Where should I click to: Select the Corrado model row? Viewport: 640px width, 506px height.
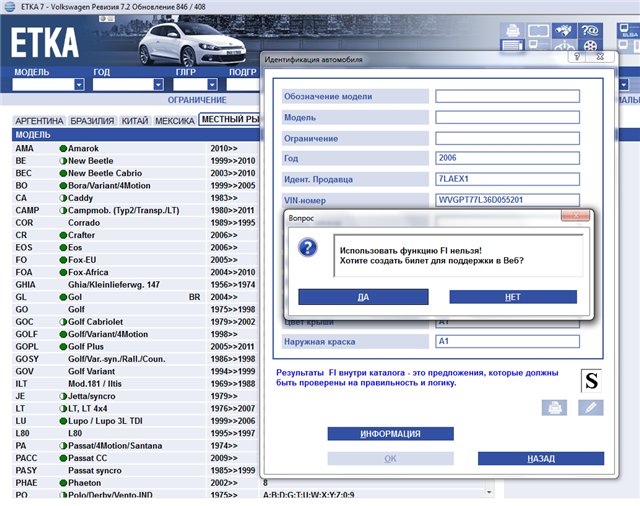[136, 223]
